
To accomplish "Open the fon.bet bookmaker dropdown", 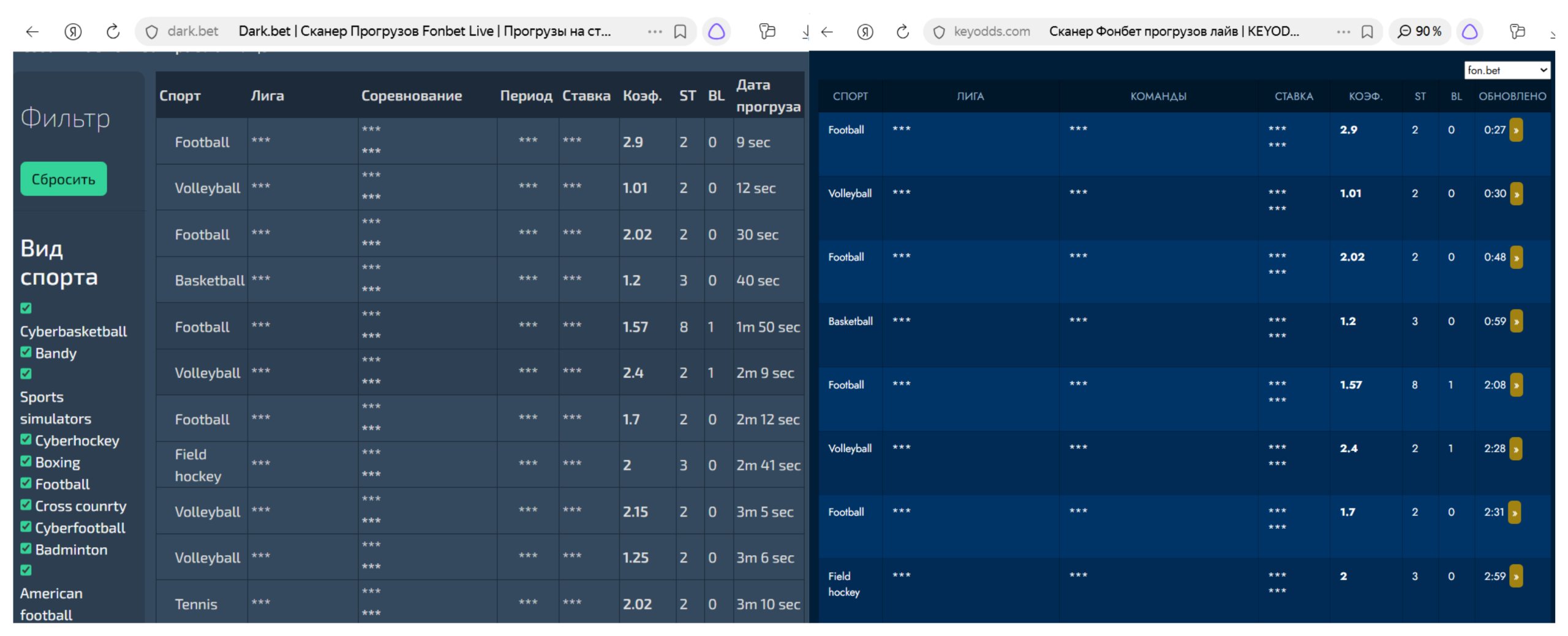I will (x=1506, y=70).
